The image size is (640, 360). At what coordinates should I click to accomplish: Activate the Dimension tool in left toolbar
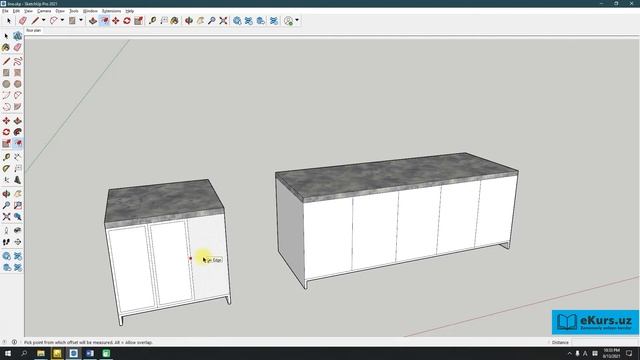[18, 157]
